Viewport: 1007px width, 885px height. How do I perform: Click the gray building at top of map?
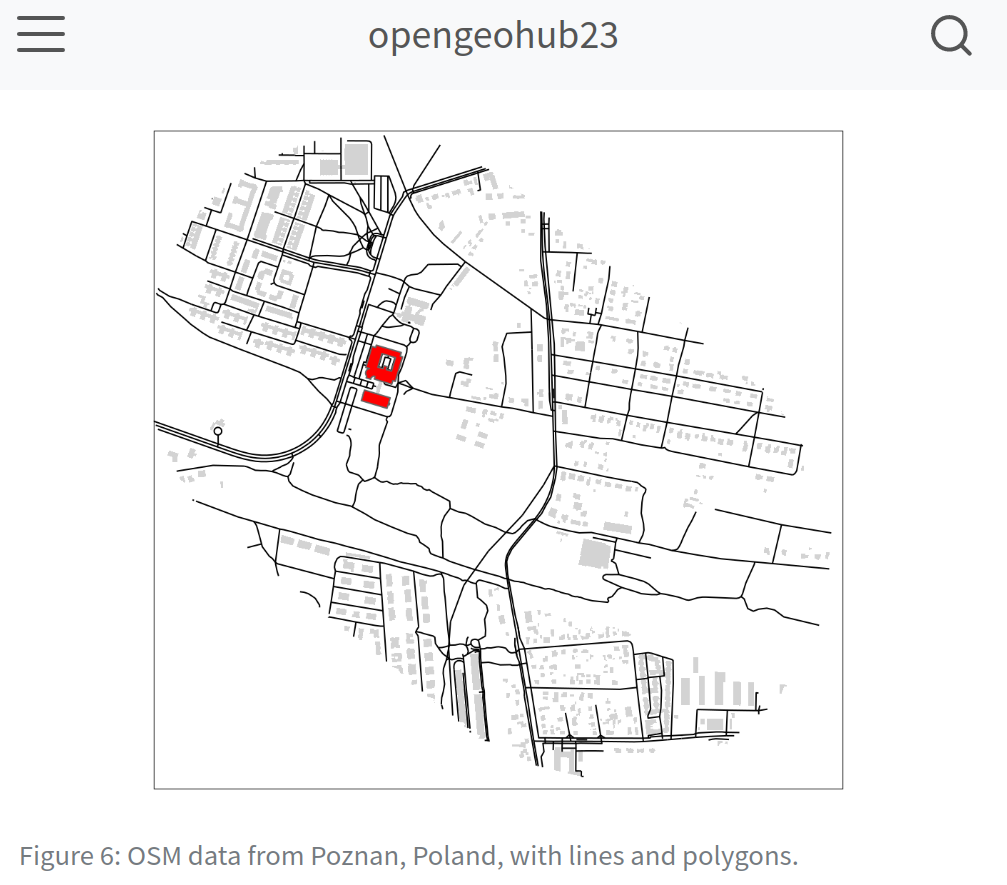[357, 159]
